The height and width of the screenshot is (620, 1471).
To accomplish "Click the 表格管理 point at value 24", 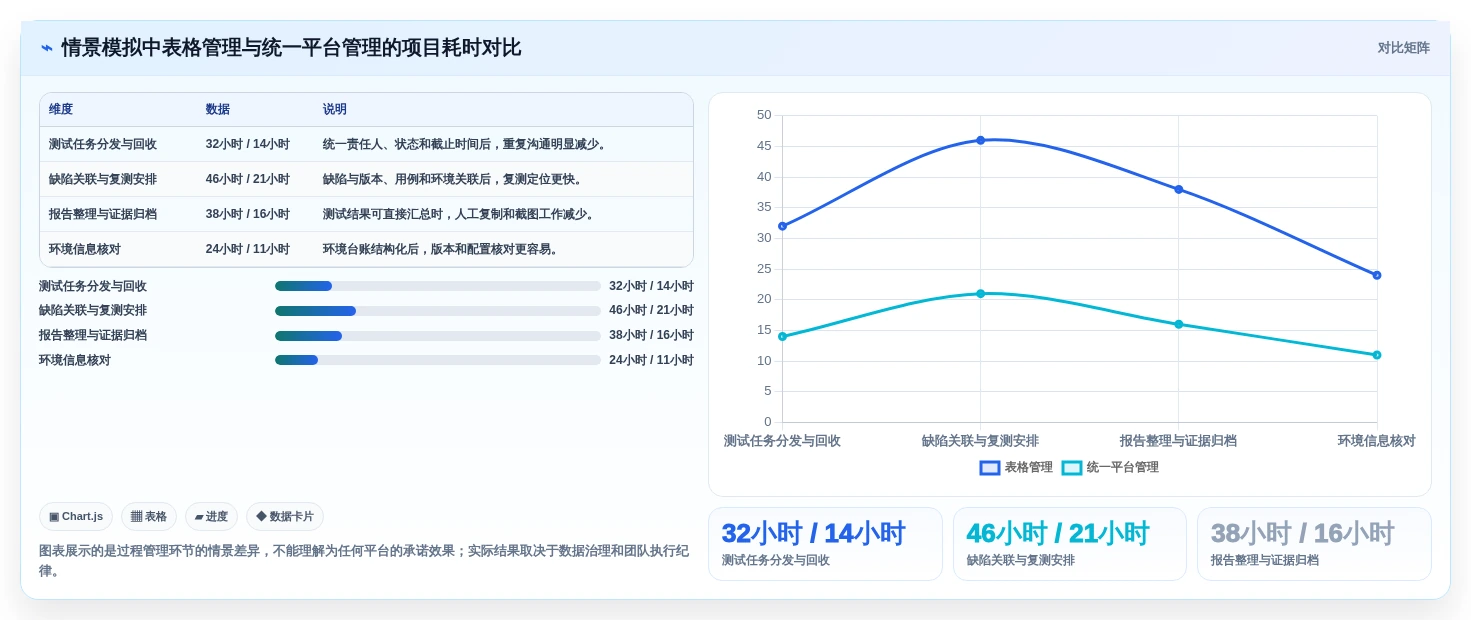I will pos(1377,275).
